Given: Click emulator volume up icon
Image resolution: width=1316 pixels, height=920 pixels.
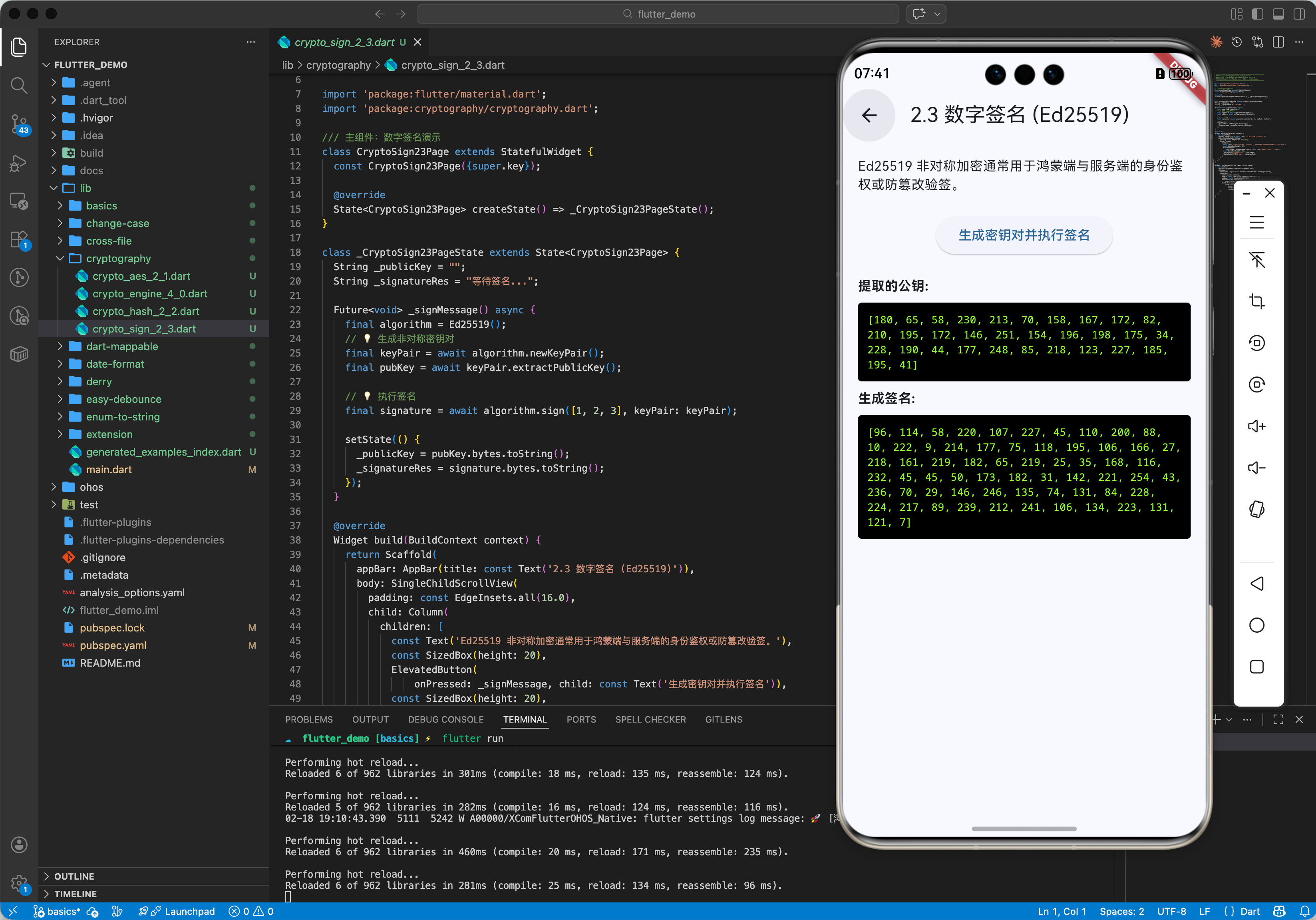Looking at the screenshot, I should pos(1256,426).
